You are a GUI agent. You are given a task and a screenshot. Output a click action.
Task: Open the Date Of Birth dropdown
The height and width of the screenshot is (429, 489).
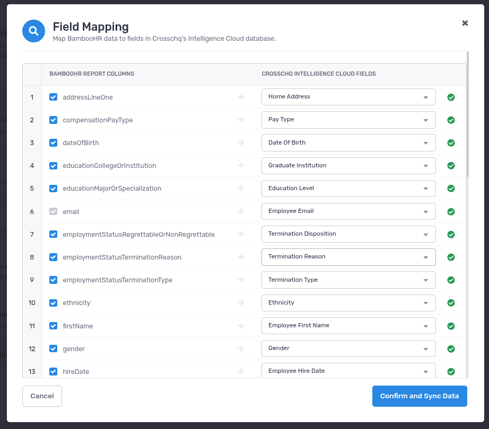click(x=348, y=143)
